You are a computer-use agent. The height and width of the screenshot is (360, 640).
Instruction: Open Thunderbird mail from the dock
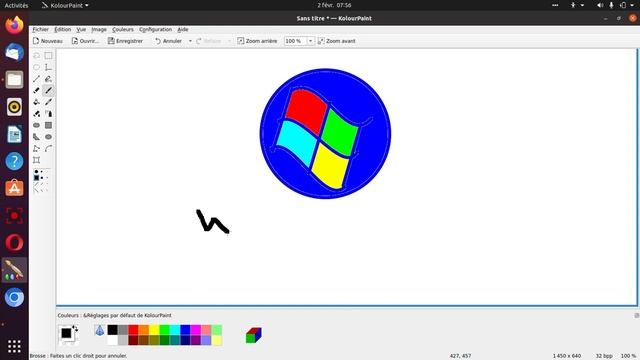click(x=14, y=52)
